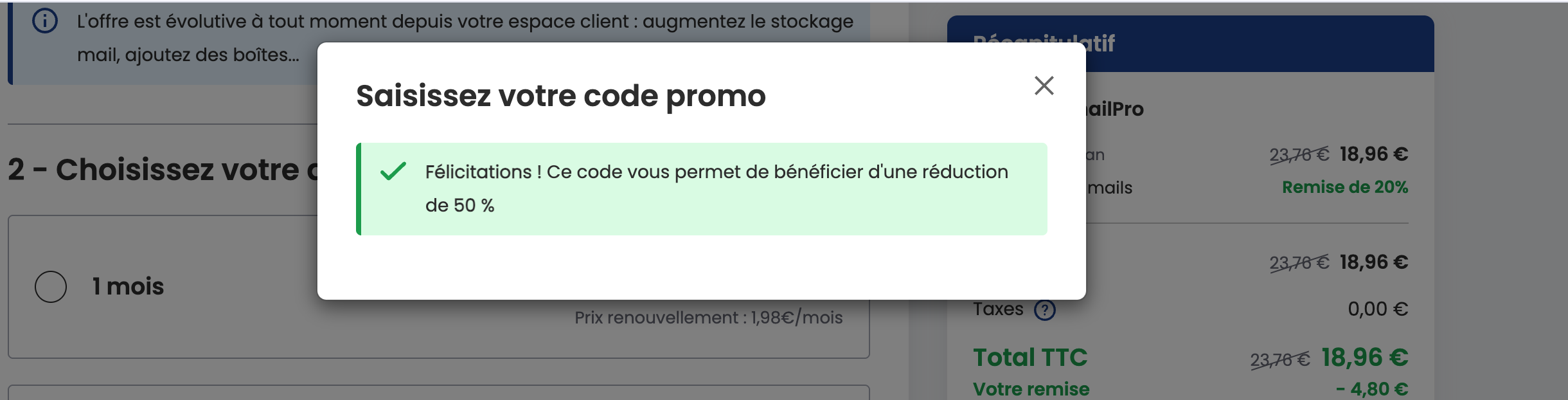The width and height of the screenshot is (1568, 400).
Task: Click the struck-through 23,76 € next to Total TTC
Action: (x=1279, y=359)
